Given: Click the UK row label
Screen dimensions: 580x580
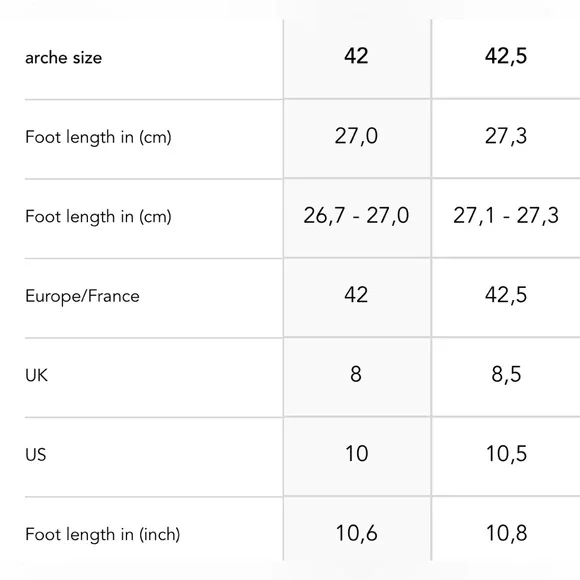Looking at the screenshot, I should (36, 375).
